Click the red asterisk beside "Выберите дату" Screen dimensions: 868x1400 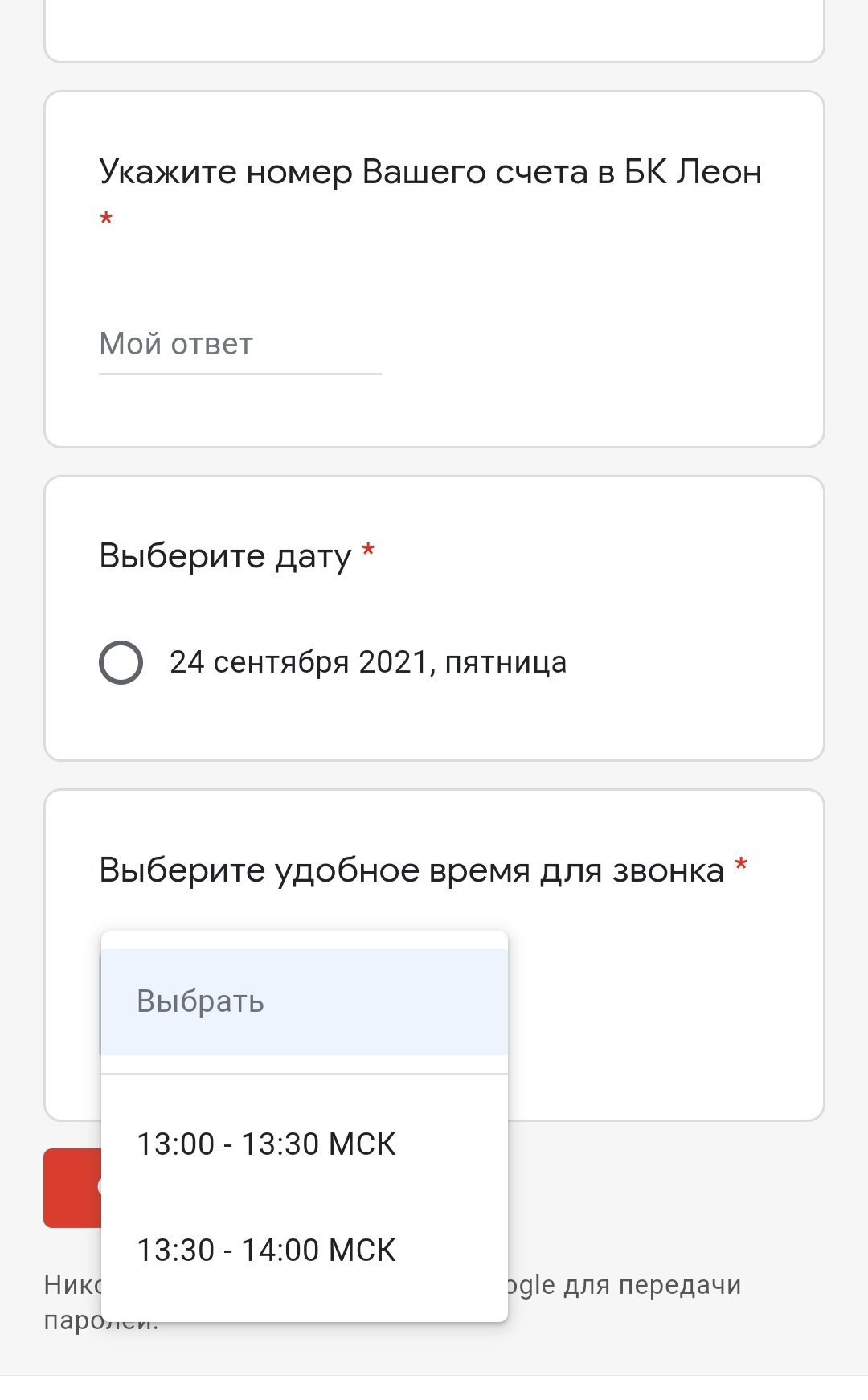(368, 551)
